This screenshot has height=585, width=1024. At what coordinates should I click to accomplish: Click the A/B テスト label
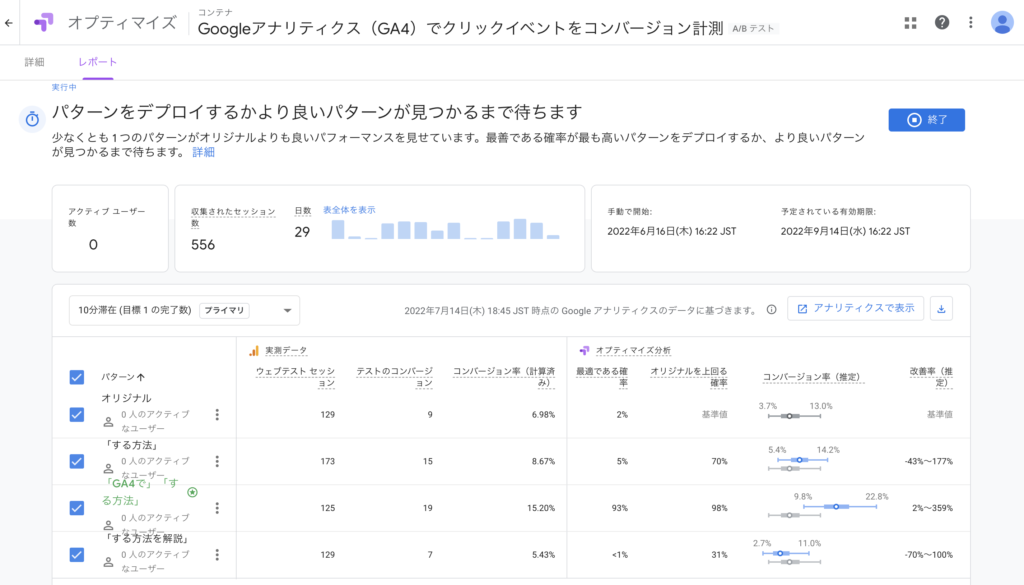[x=753, y=29]
